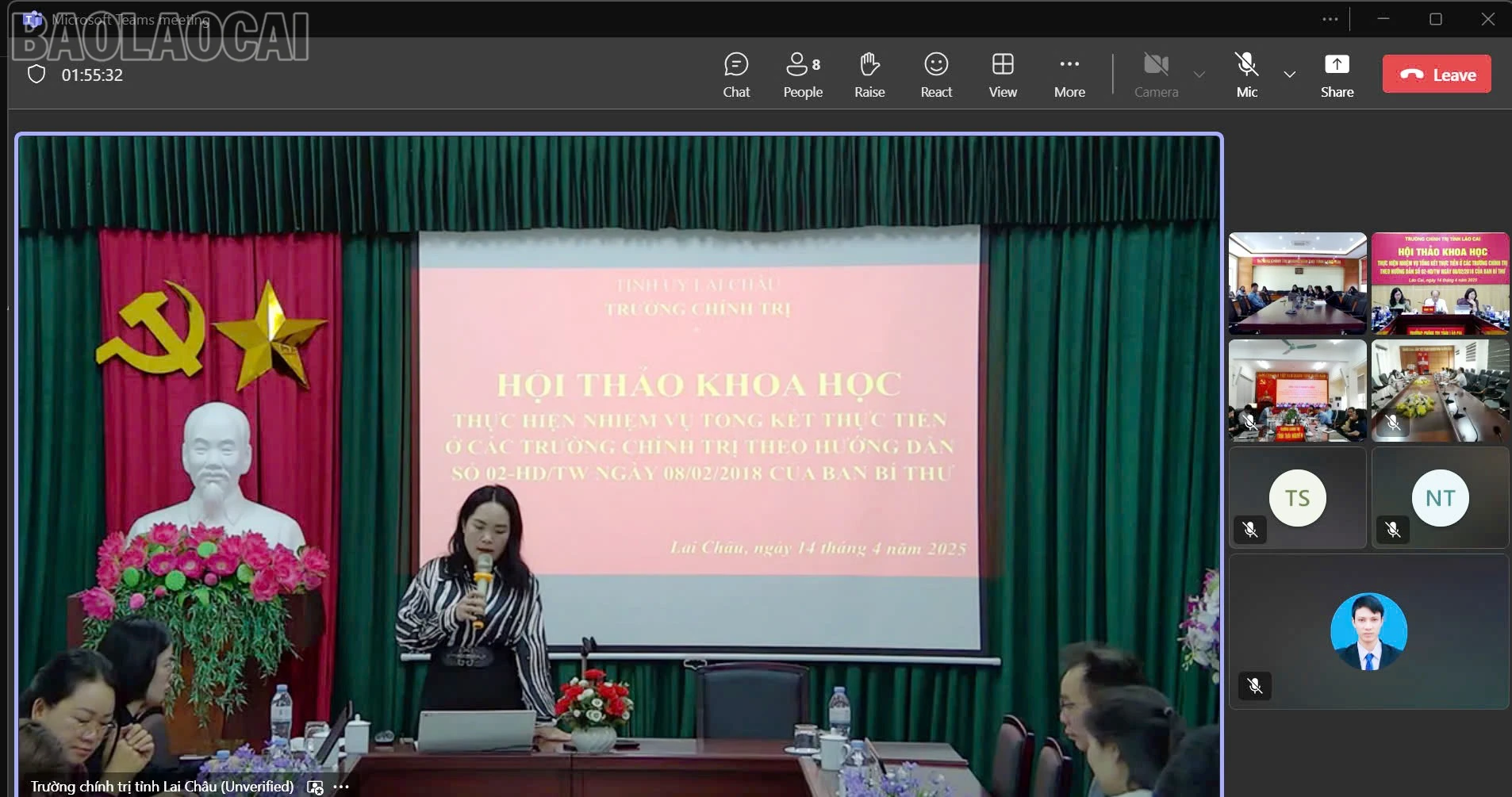The image size is (1512, 797).
Task: Click the muted mic indicator on NT tile
Action: click(1394, 531)
